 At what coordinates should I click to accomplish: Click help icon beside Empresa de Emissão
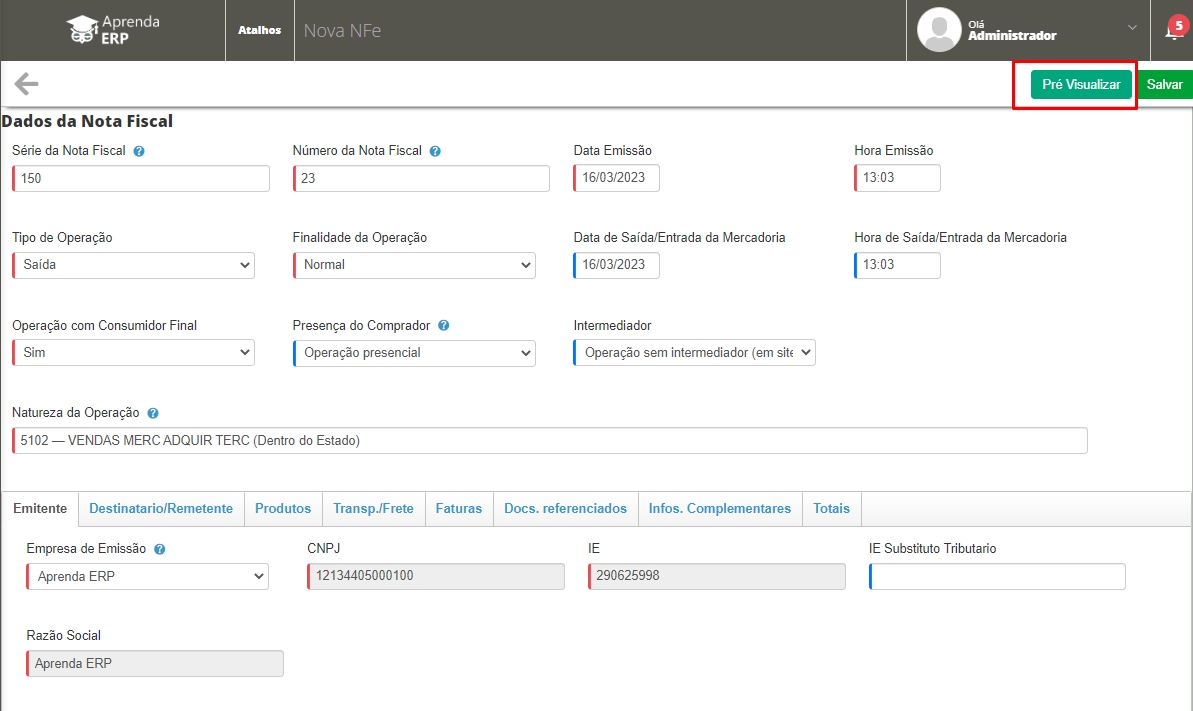(x=160, y=549)
